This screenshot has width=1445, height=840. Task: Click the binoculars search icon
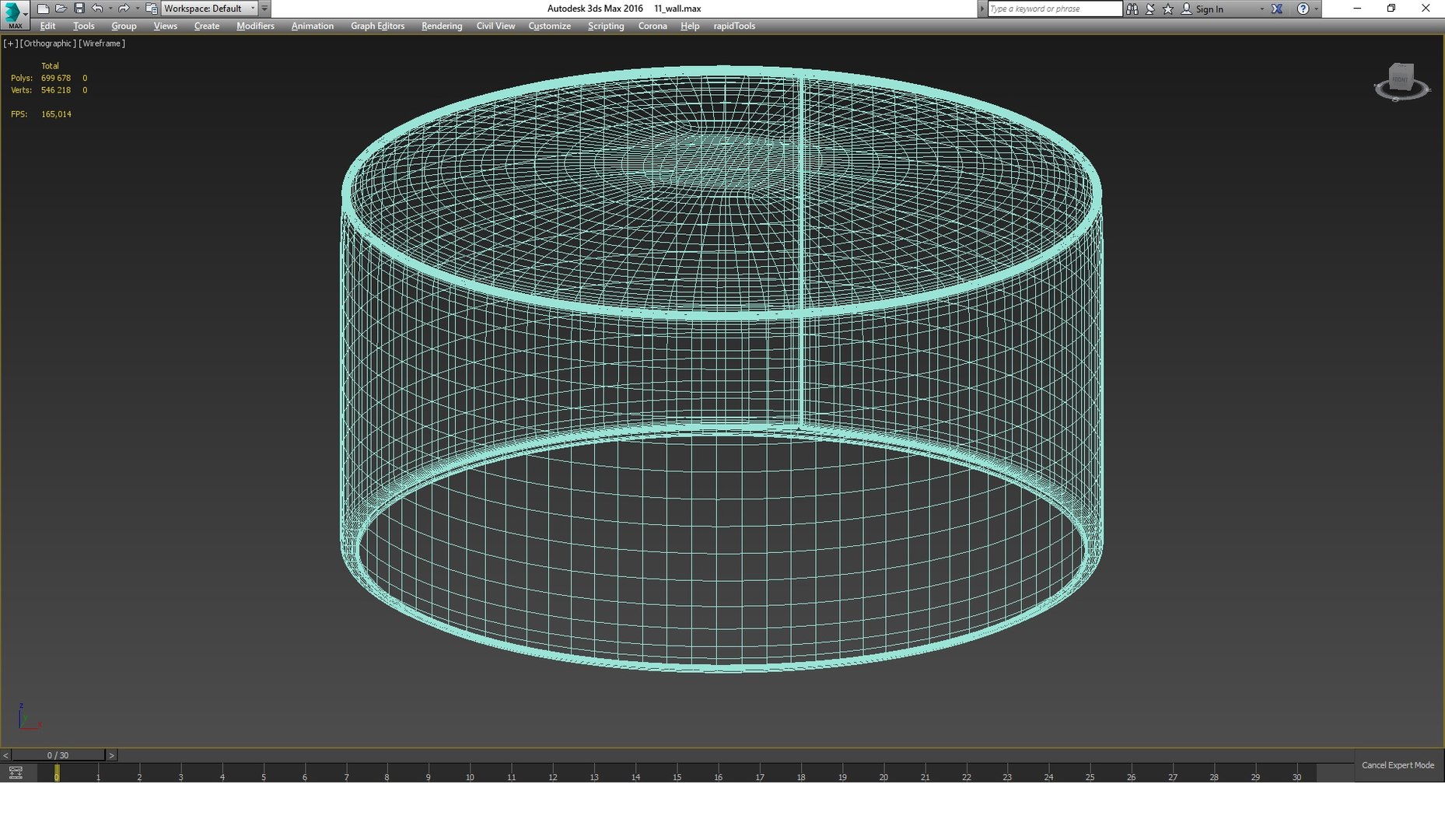click(1132, 9)
